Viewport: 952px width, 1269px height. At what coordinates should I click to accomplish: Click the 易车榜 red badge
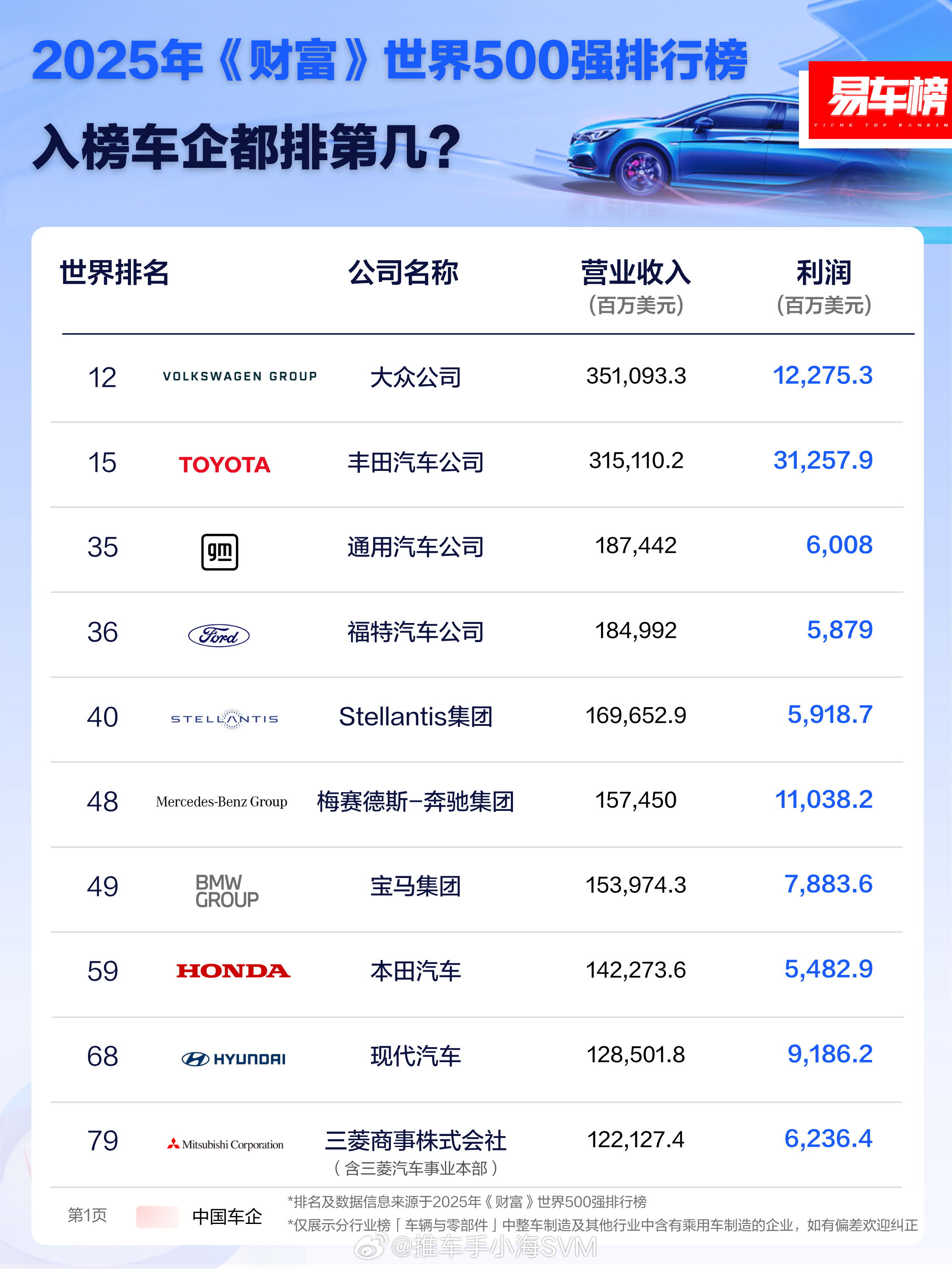pyautogui.click(x=880, y=100)
